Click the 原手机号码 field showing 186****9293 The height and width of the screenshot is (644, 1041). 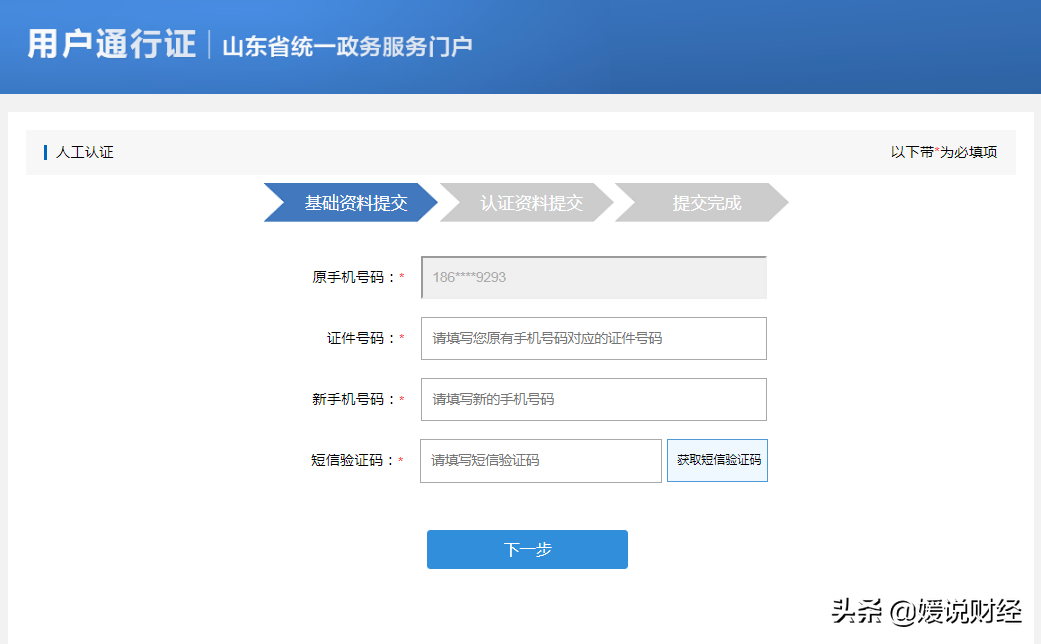[594, 278]
